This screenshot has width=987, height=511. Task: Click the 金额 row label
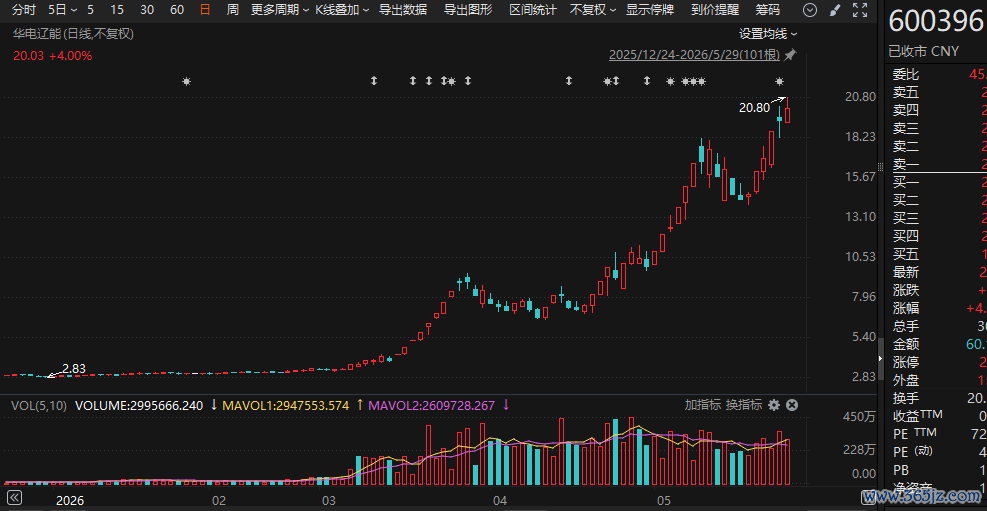[906, 344]
